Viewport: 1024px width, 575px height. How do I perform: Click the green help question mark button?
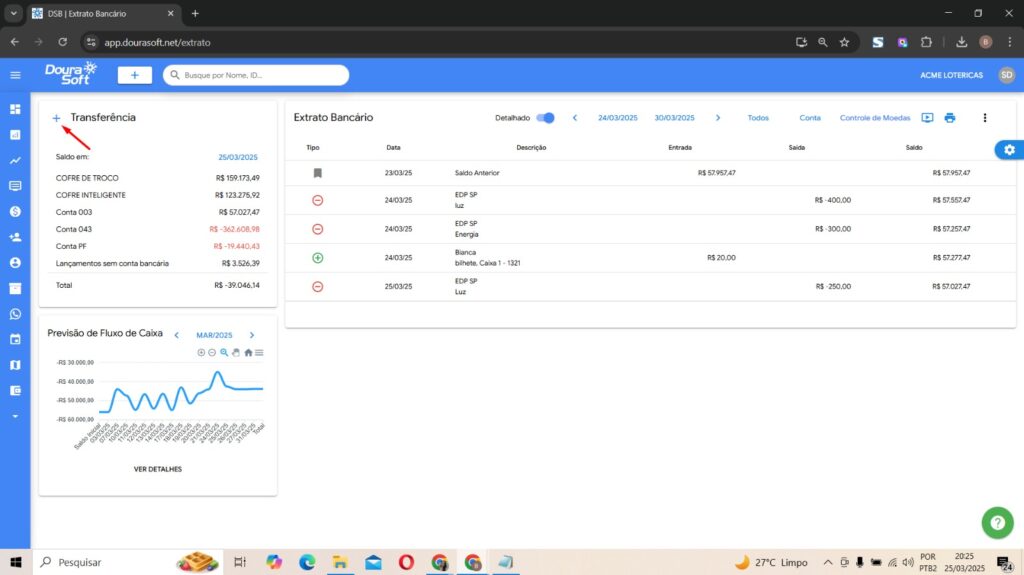tap(997, 522)
